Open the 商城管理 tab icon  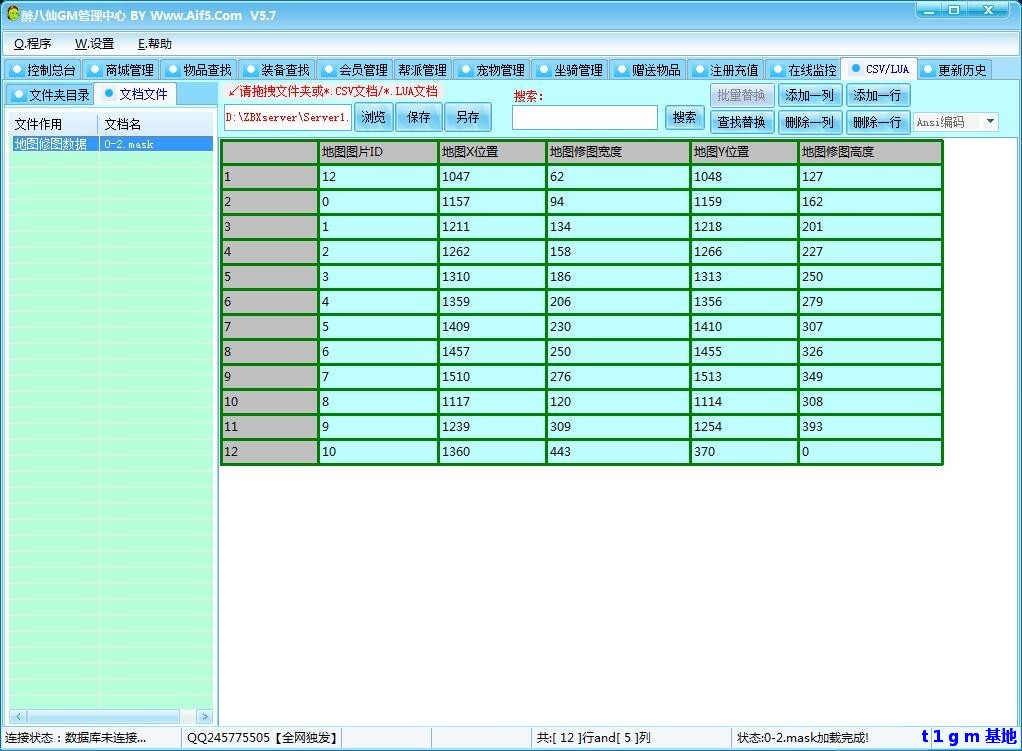point(92,69)
